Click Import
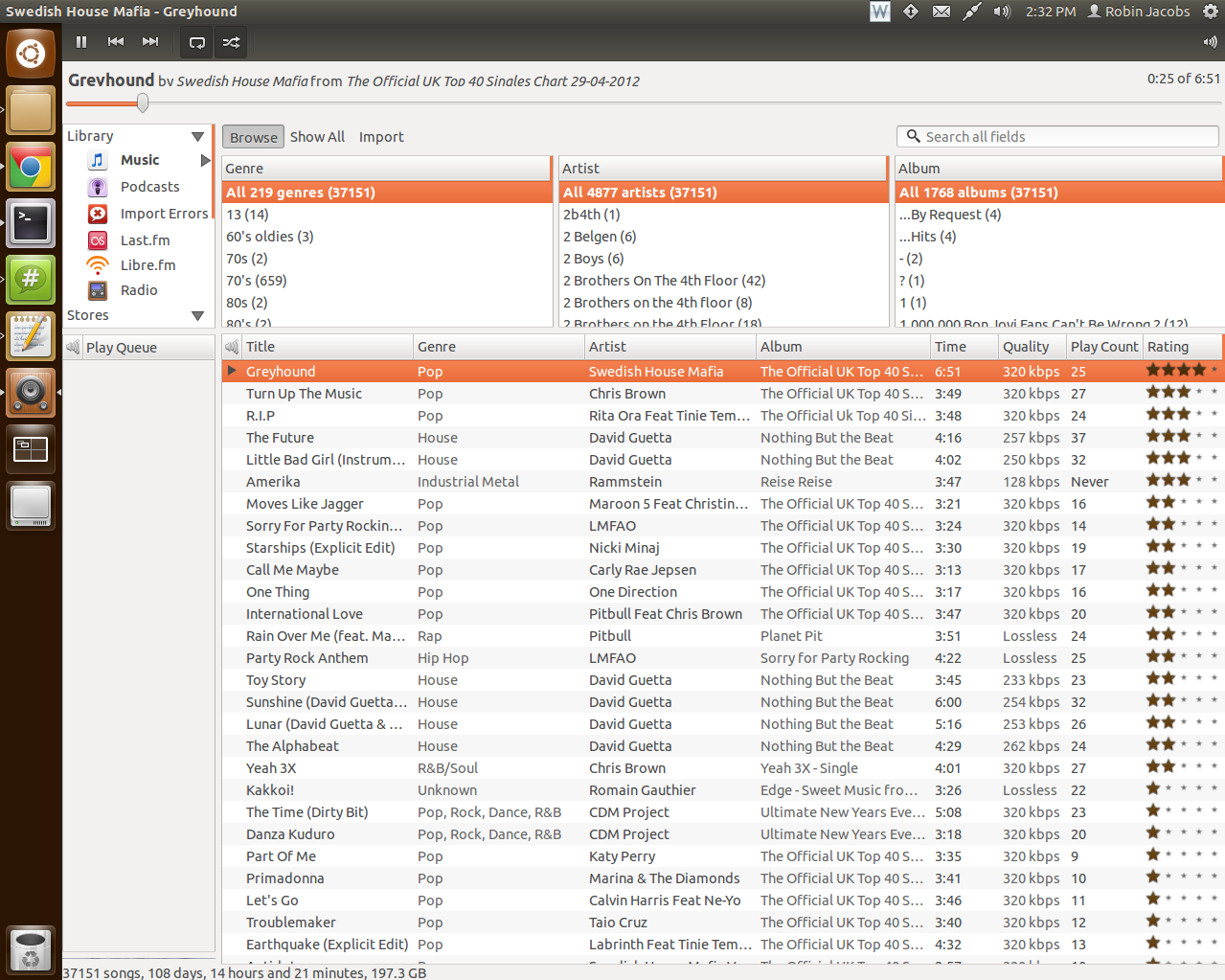The height and width of the screenshot is (980, 1225). point(381,137)
